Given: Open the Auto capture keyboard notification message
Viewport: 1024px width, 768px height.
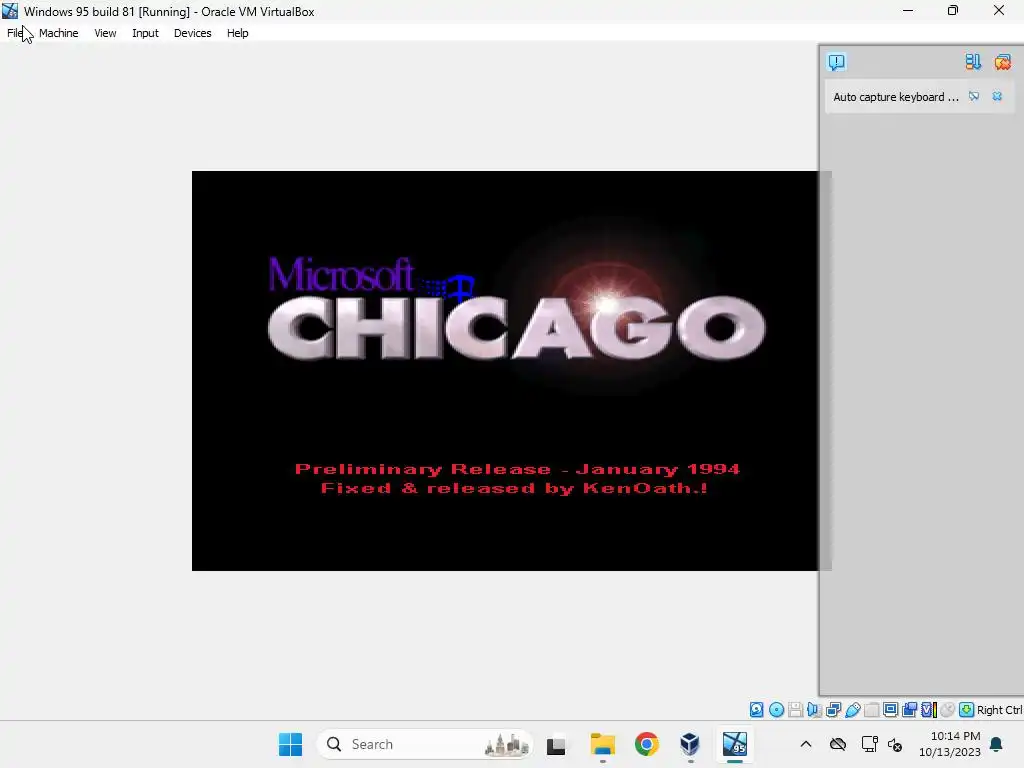Looking at the screenshot, I should click(x=896, y=97).
